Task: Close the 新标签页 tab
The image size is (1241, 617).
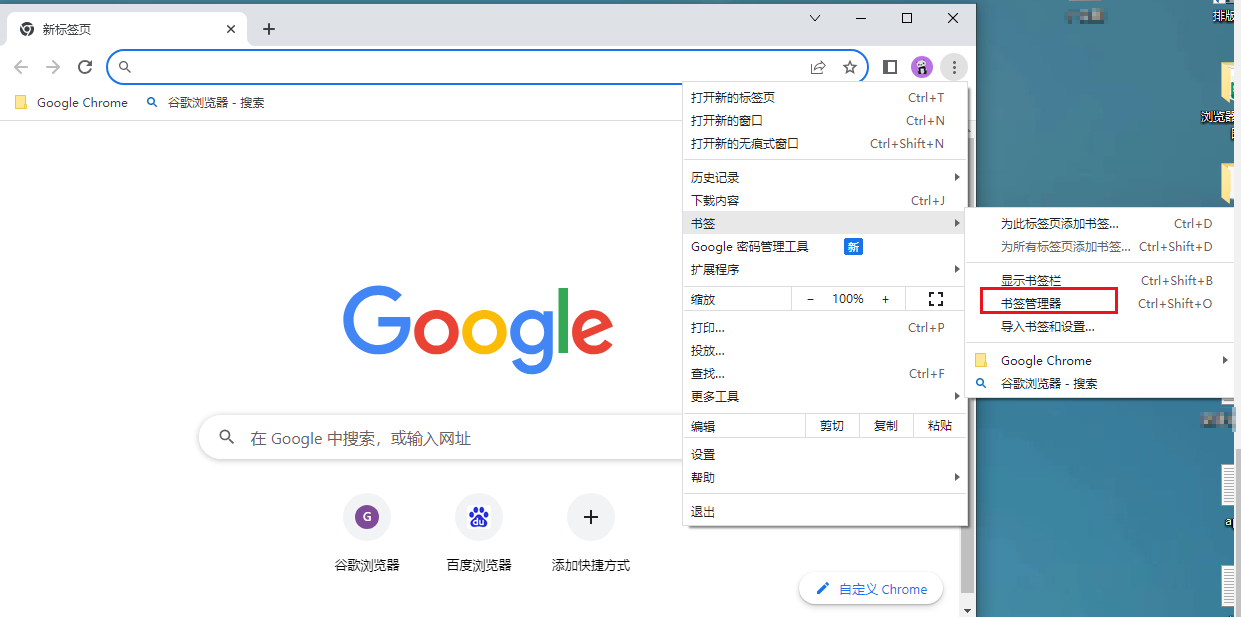Action: 231,29
